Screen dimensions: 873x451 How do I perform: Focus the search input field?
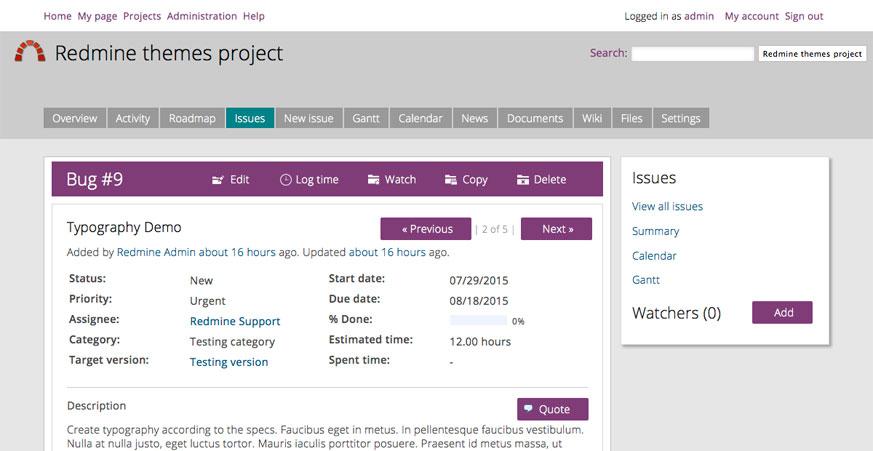tap(693, 53)
